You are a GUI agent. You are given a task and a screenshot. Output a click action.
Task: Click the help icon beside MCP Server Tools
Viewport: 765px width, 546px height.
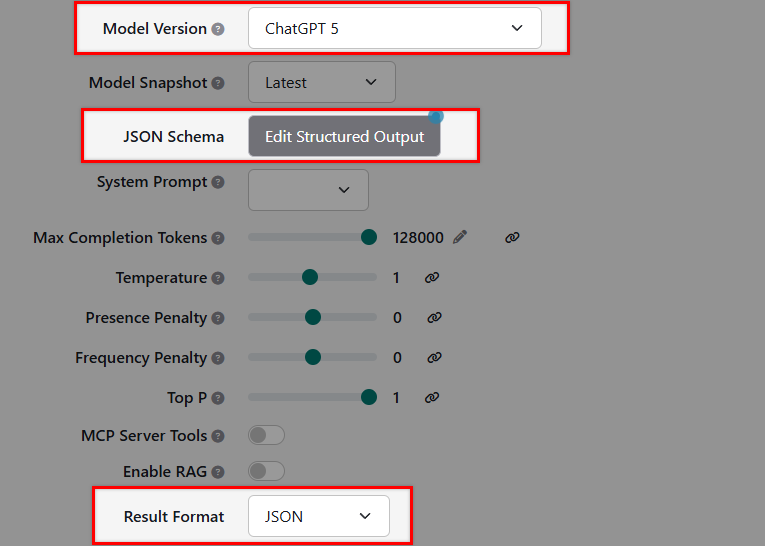[218, 437]
